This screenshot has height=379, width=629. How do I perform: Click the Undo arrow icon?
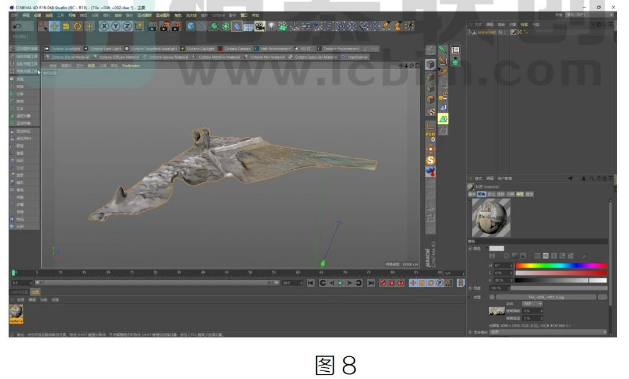point(17,26)
